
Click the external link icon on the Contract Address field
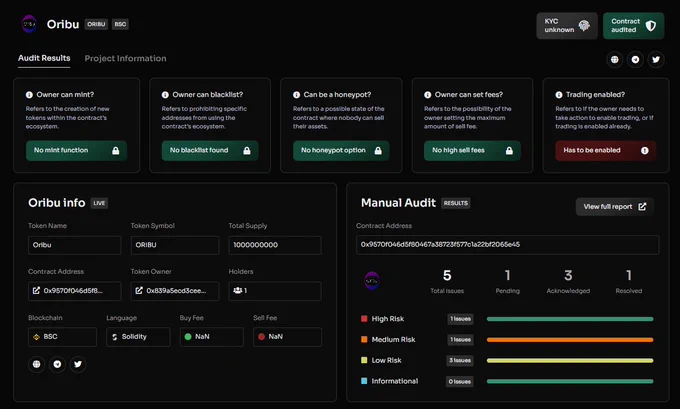(36, 291)
